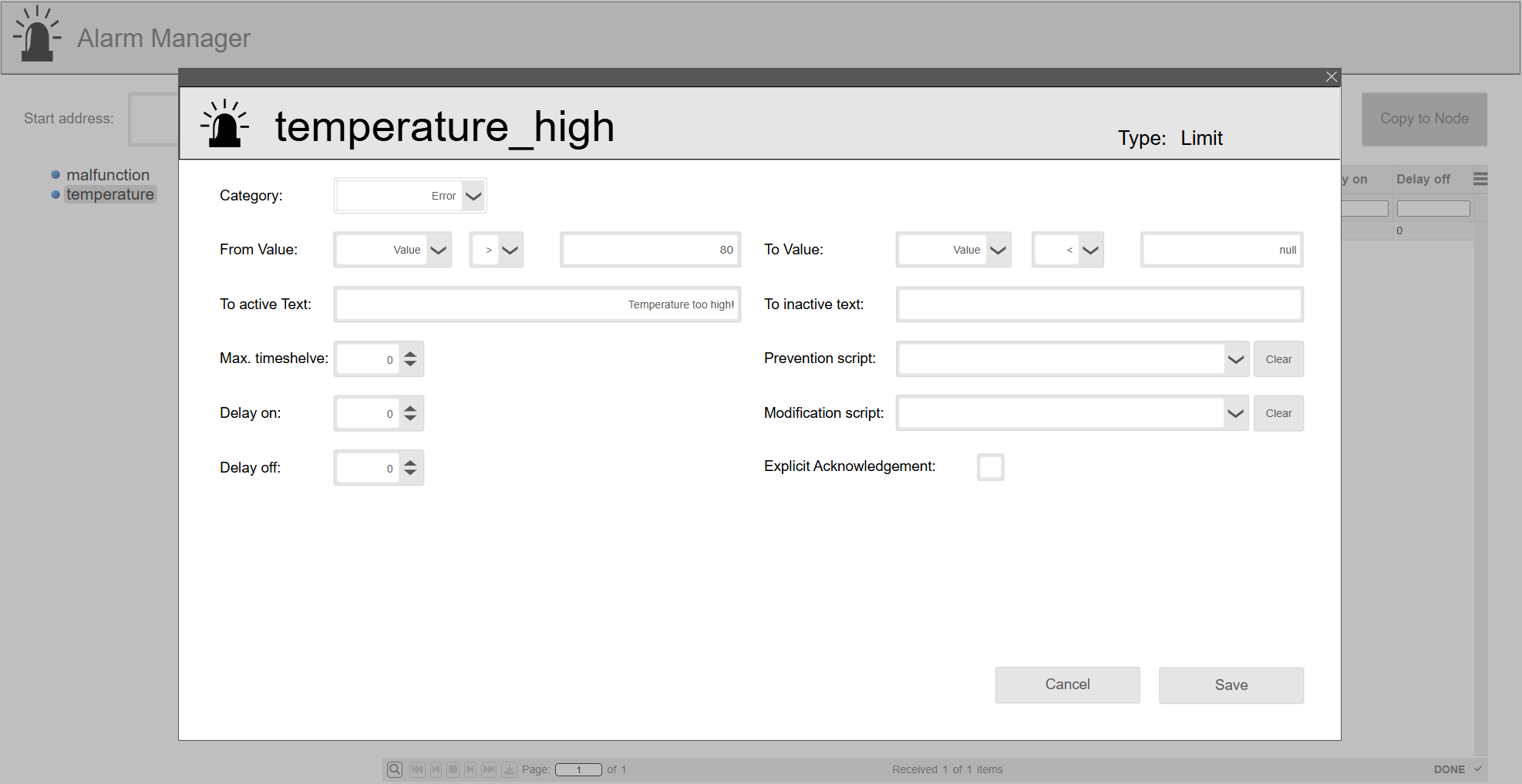The image size is (1522, 784).
Task: Enable Explicit Acknowledgement checkbox
Action: [x=990, y=467]
